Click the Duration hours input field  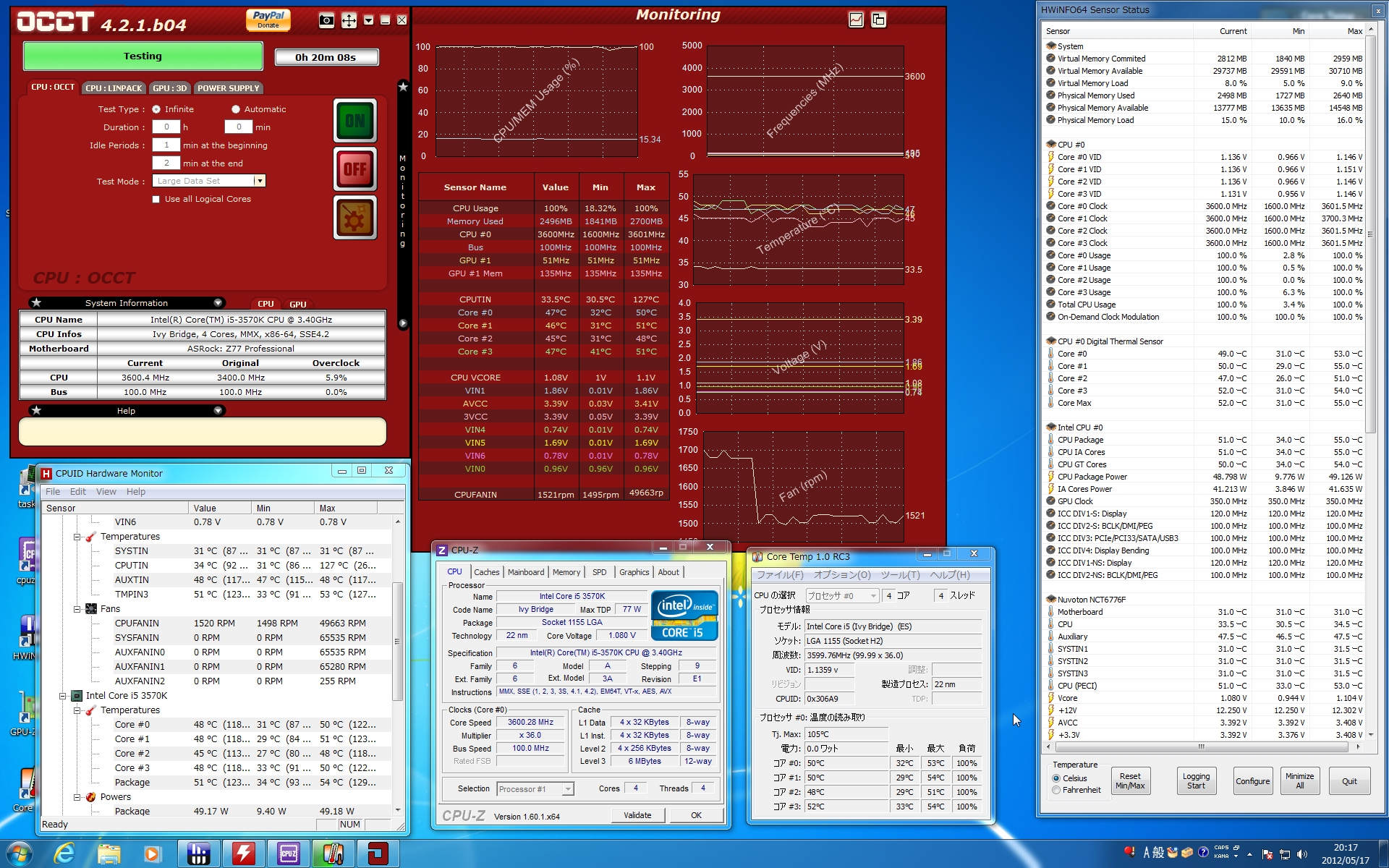click(x=166, y=127)
